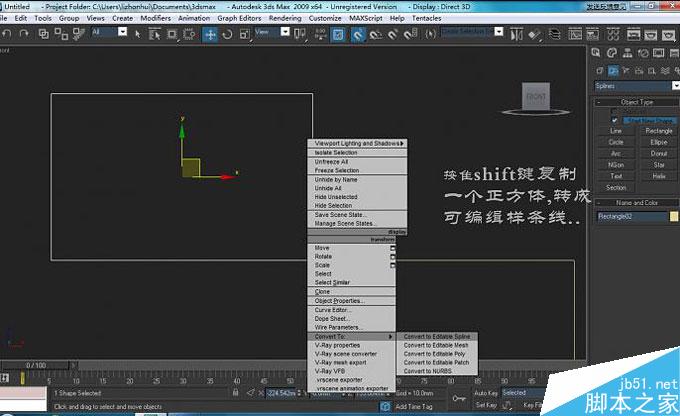The height and width of the screenshot is (416, 680).
Task: Toggle the Window/Crossing selection icon
Action: (190, 34)
